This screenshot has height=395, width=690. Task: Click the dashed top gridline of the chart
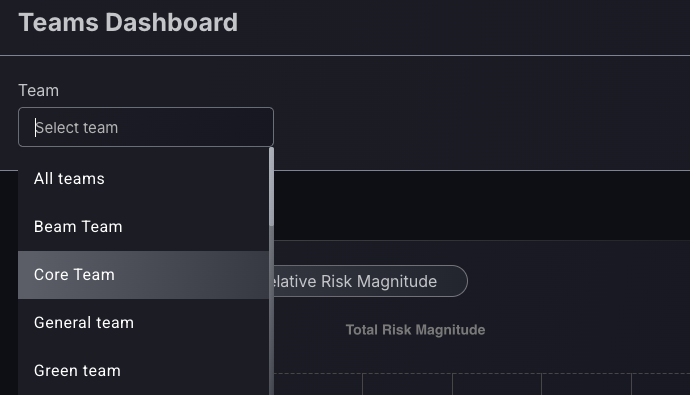tap(482, 373)
